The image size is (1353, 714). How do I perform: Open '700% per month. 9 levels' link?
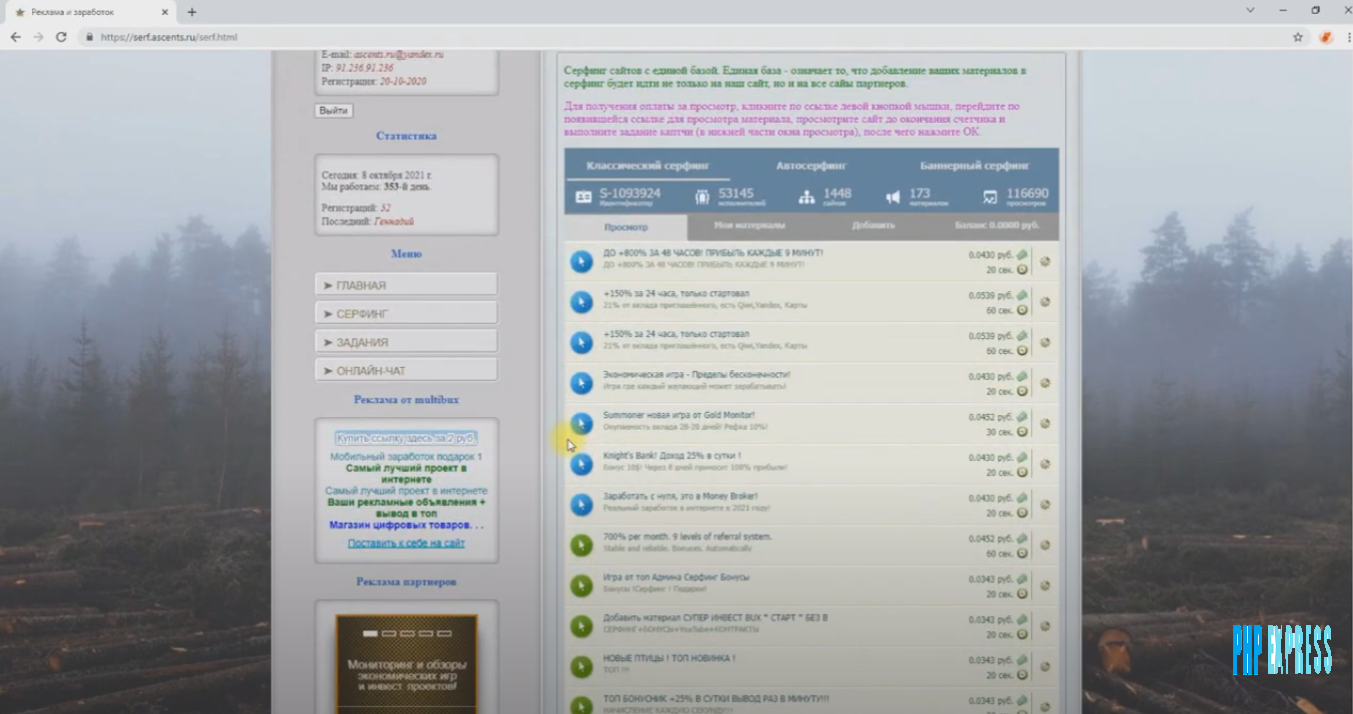pyautogui.click(x=687, y=537)
